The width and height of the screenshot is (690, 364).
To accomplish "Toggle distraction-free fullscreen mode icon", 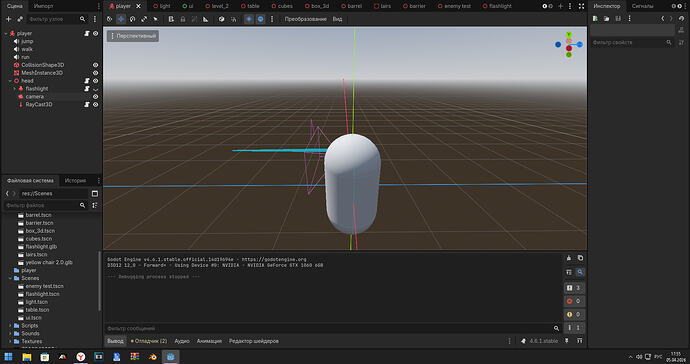I will 581,6.
